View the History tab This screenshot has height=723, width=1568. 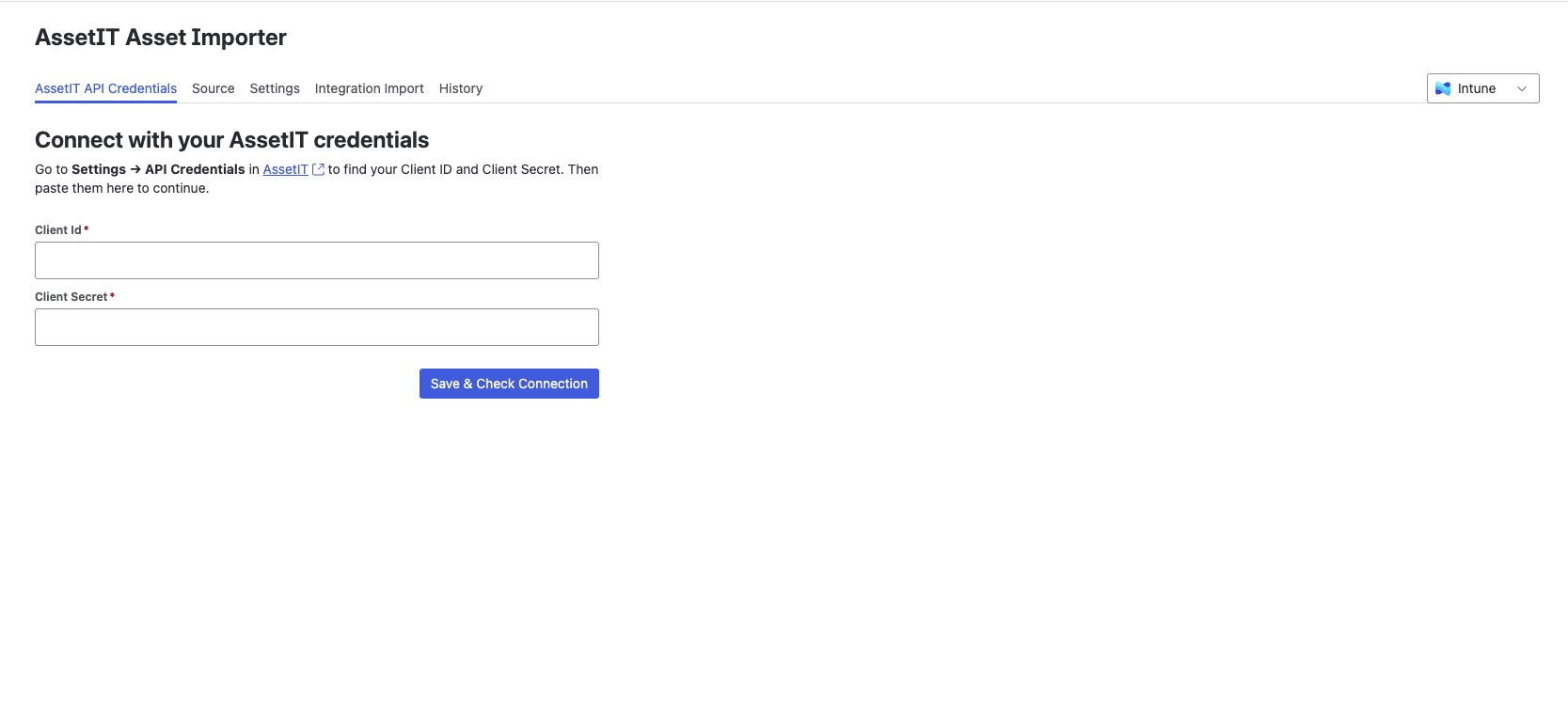[x=461, y=88]
